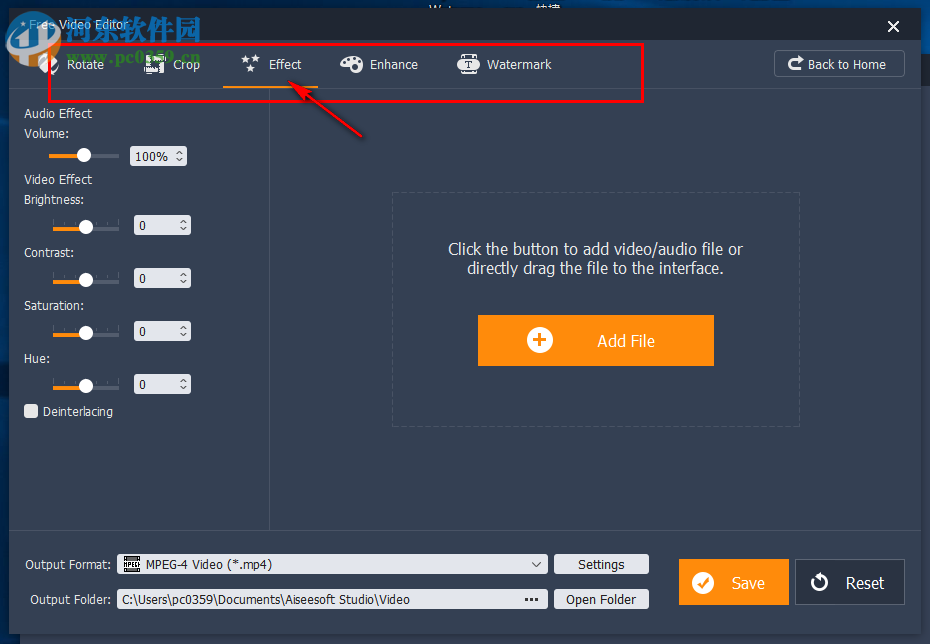Switch to the Crop tab
The height and width of the screenshot is (644, 930).
[172, 64]
